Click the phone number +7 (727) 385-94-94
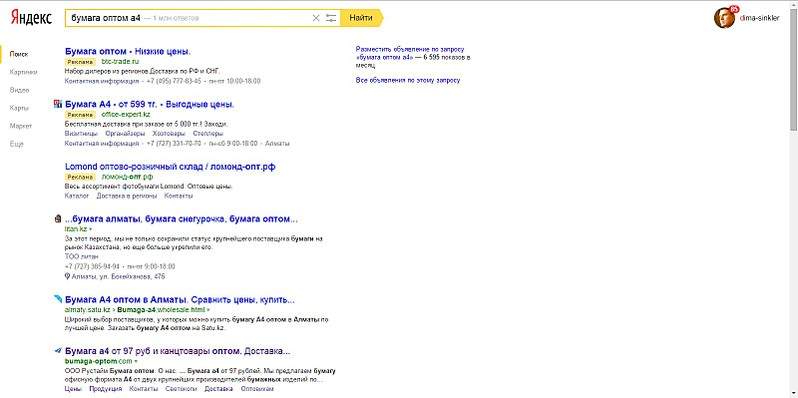 point(93,266)
